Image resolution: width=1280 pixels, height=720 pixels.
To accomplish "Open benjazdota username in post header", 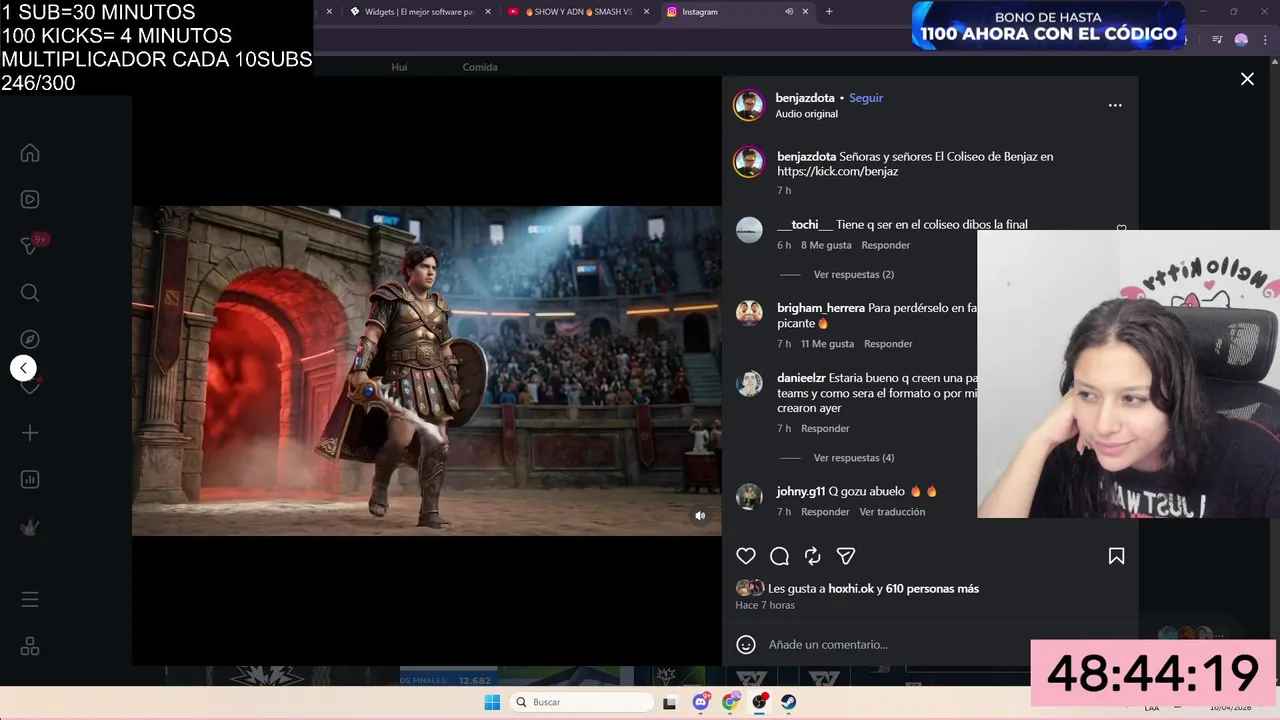I will click(x=805, y=98).
